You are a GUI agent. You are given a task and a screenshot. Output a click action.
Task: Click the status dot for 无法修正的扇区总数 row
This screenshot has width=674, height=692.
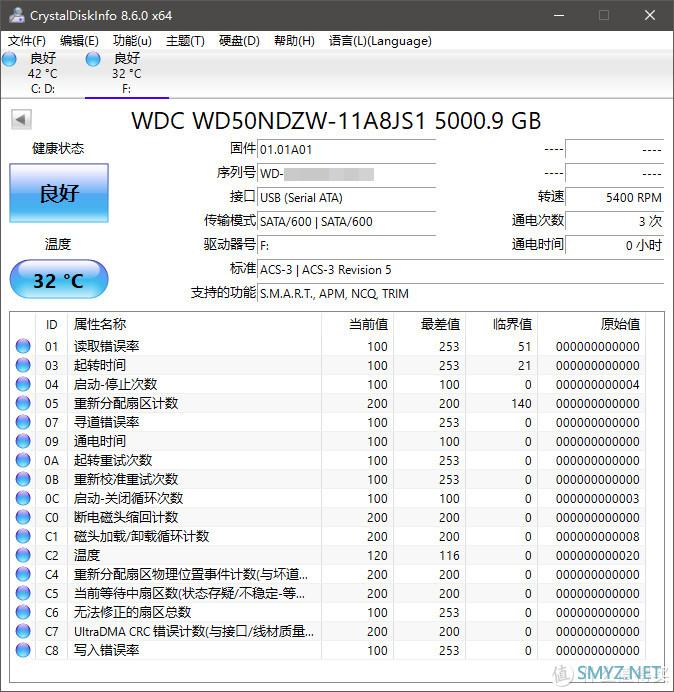[x=23, y=612]
